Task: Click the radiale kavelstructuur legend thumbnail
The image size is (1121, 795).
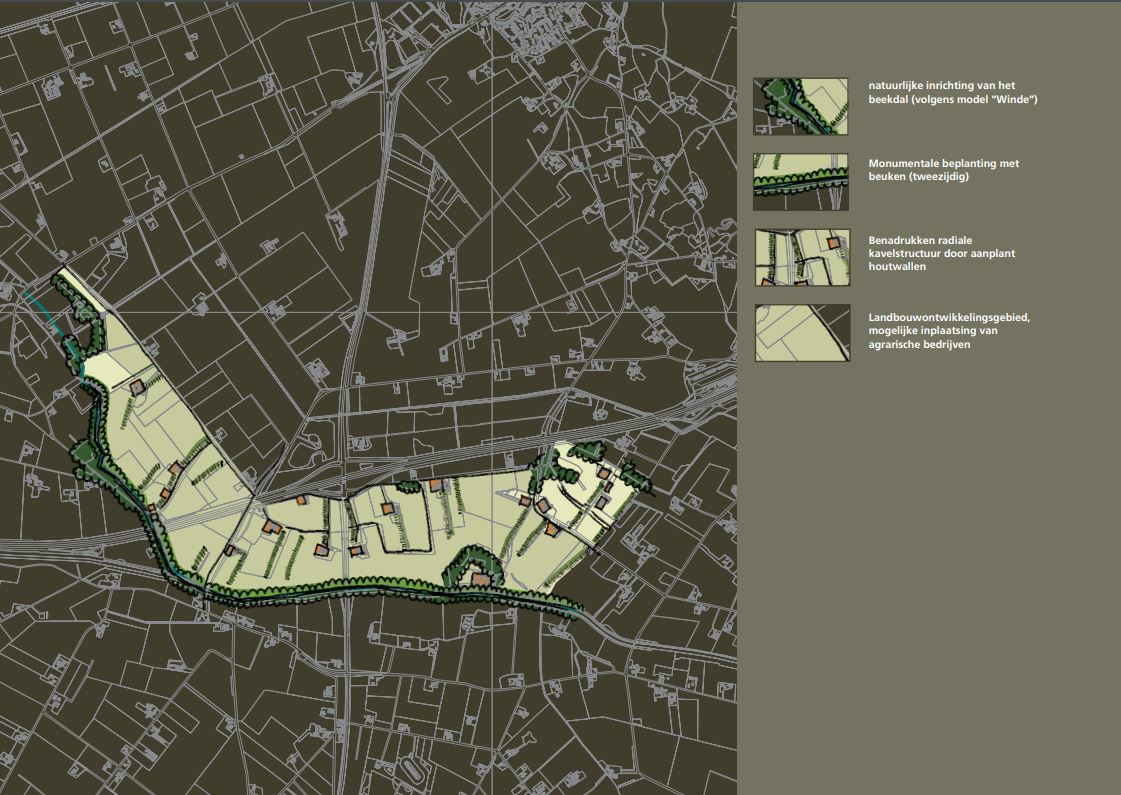Action: pos(800,259)
